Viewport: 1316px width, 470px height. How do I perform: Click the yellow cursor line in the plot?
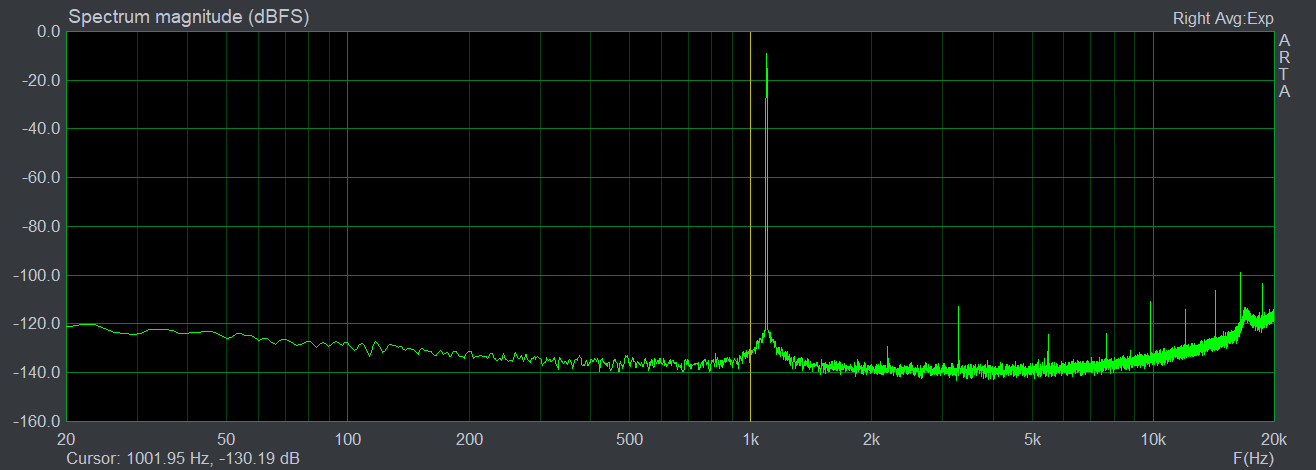point(750,200)
